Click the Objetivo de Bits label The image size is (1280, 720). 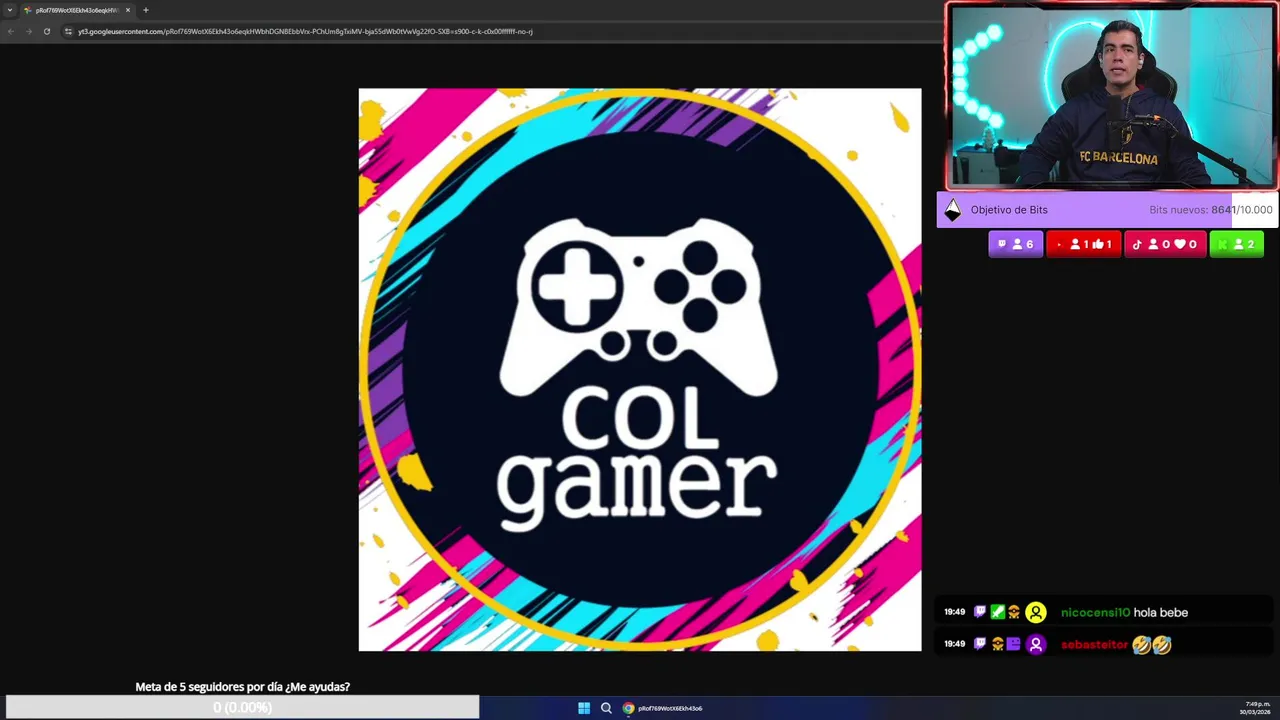pyautogui.click(x=1009, y=210)
